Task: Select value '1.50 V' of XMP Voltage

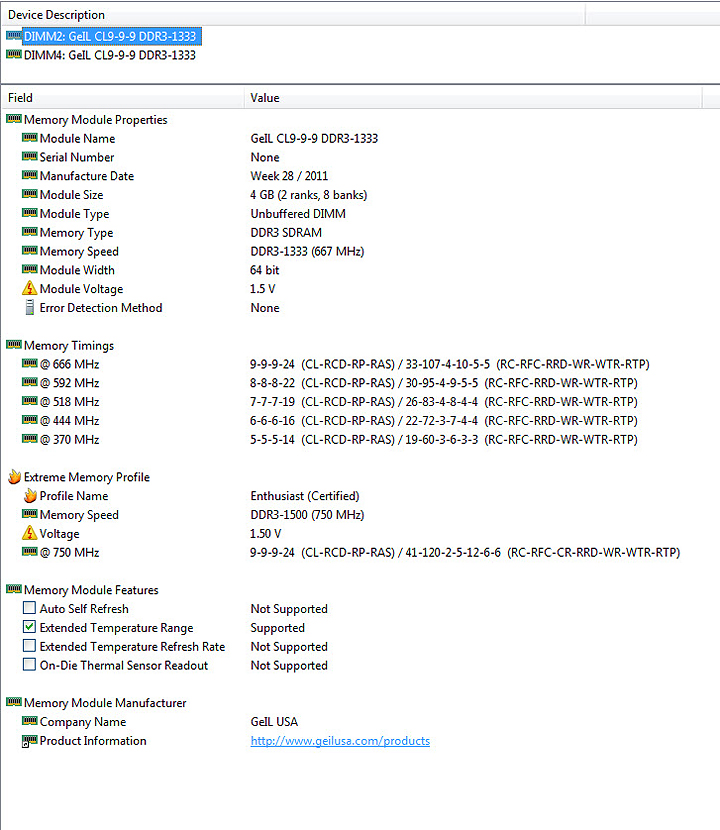Action: [266, 534]
